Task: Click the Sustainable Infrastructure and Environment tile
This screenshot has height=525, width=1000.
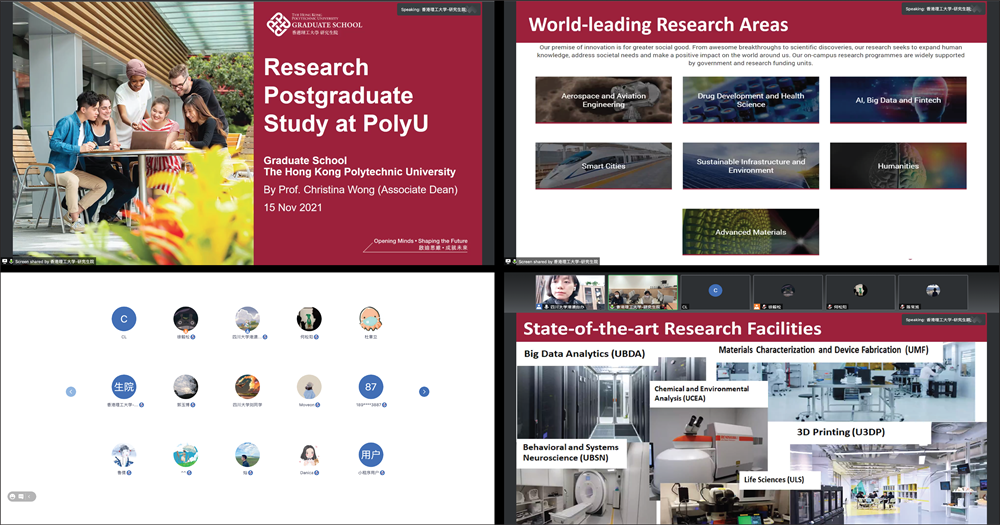Action: pyautogui.click(x=750, y=166)
